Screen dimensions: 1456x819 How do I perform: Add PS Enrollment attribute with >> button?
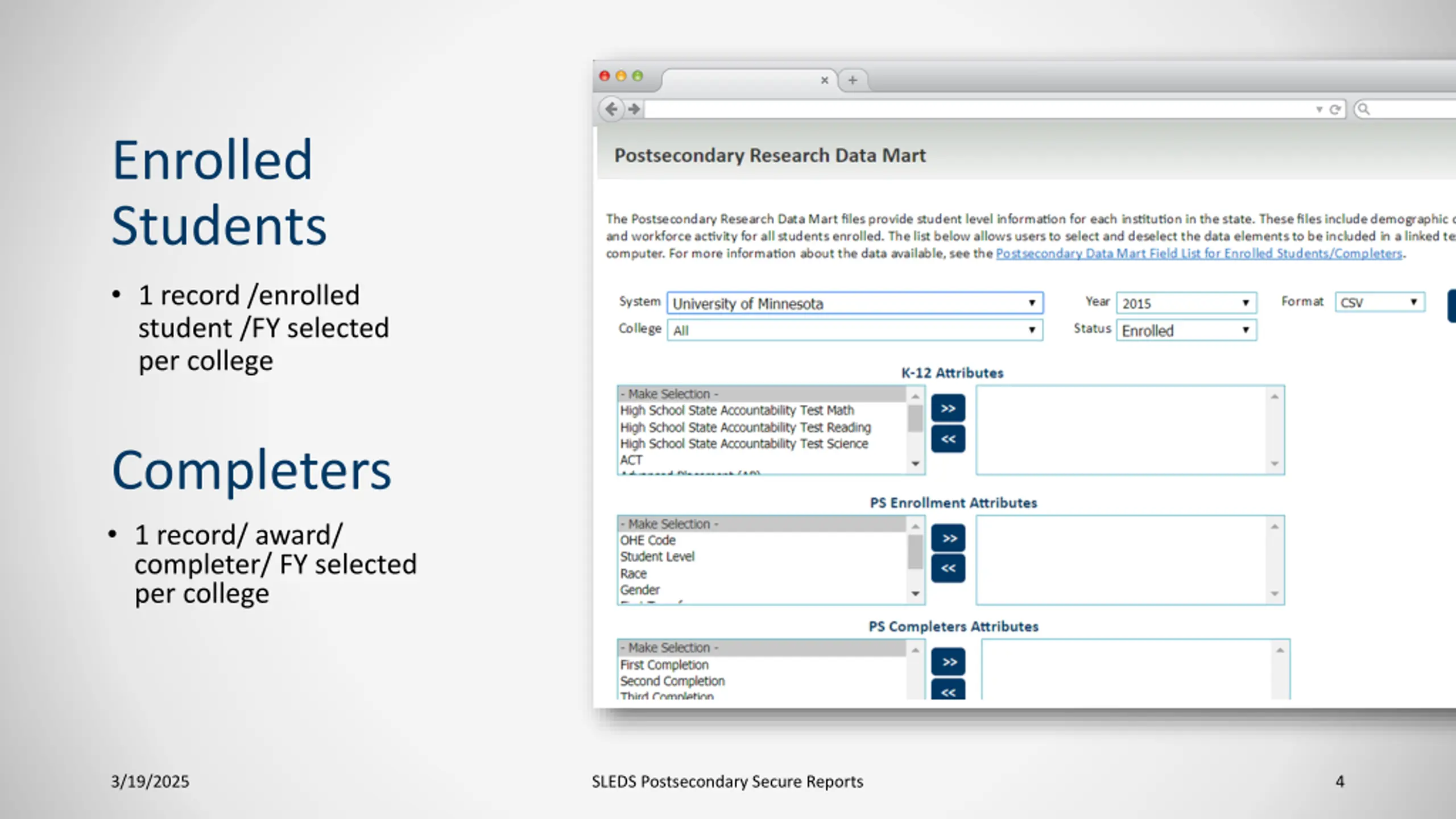tap(948, 538)
